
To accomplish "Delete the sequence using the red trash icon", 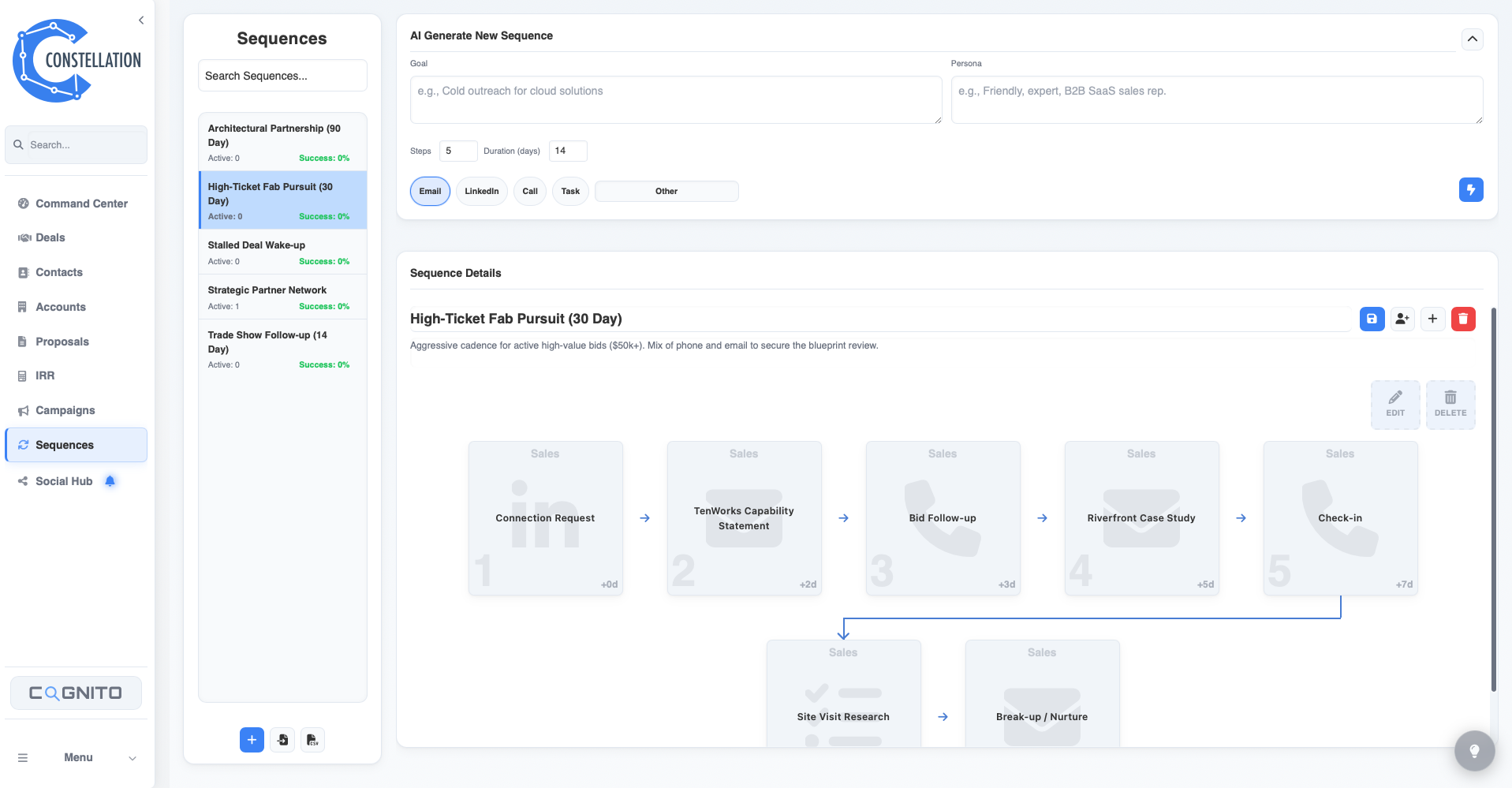I will (x=1464, y=319).
